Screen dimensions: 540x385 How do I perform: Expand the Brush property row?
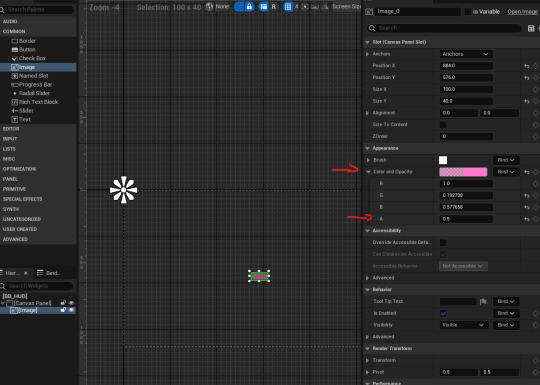[368, 160]
